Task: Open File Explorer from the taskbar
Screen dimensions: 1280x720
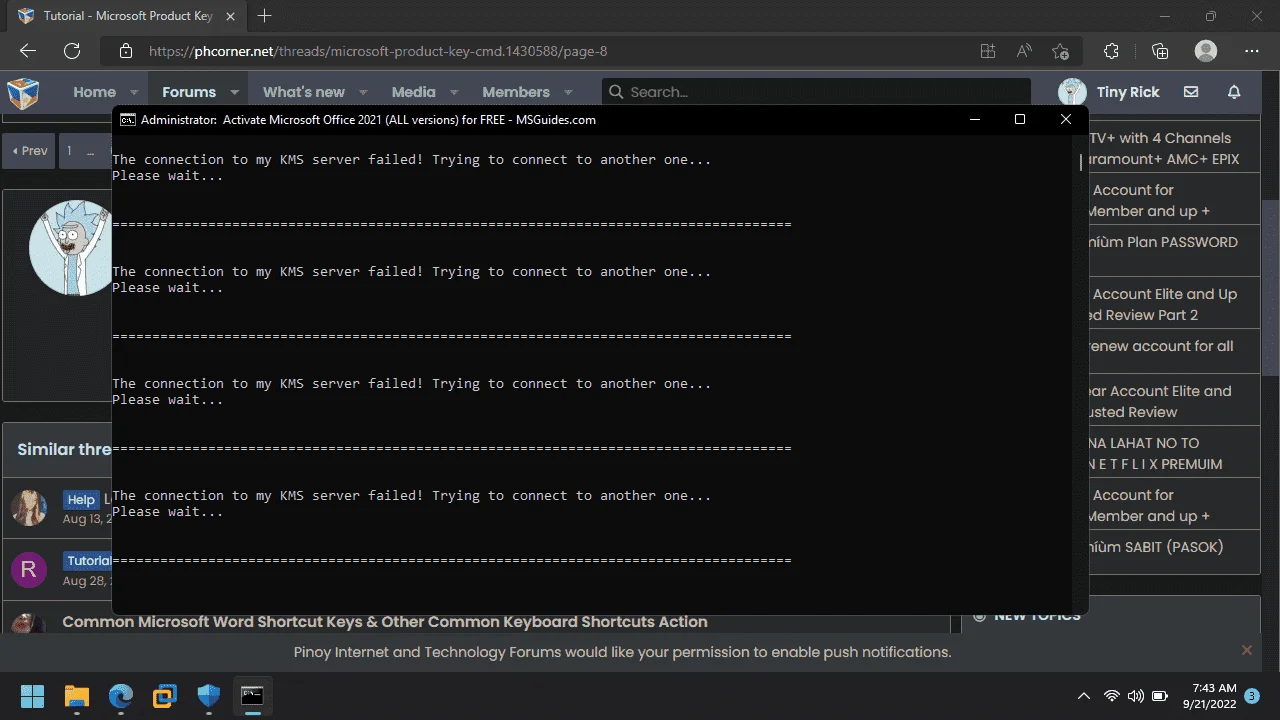Action: pos(77,696)
